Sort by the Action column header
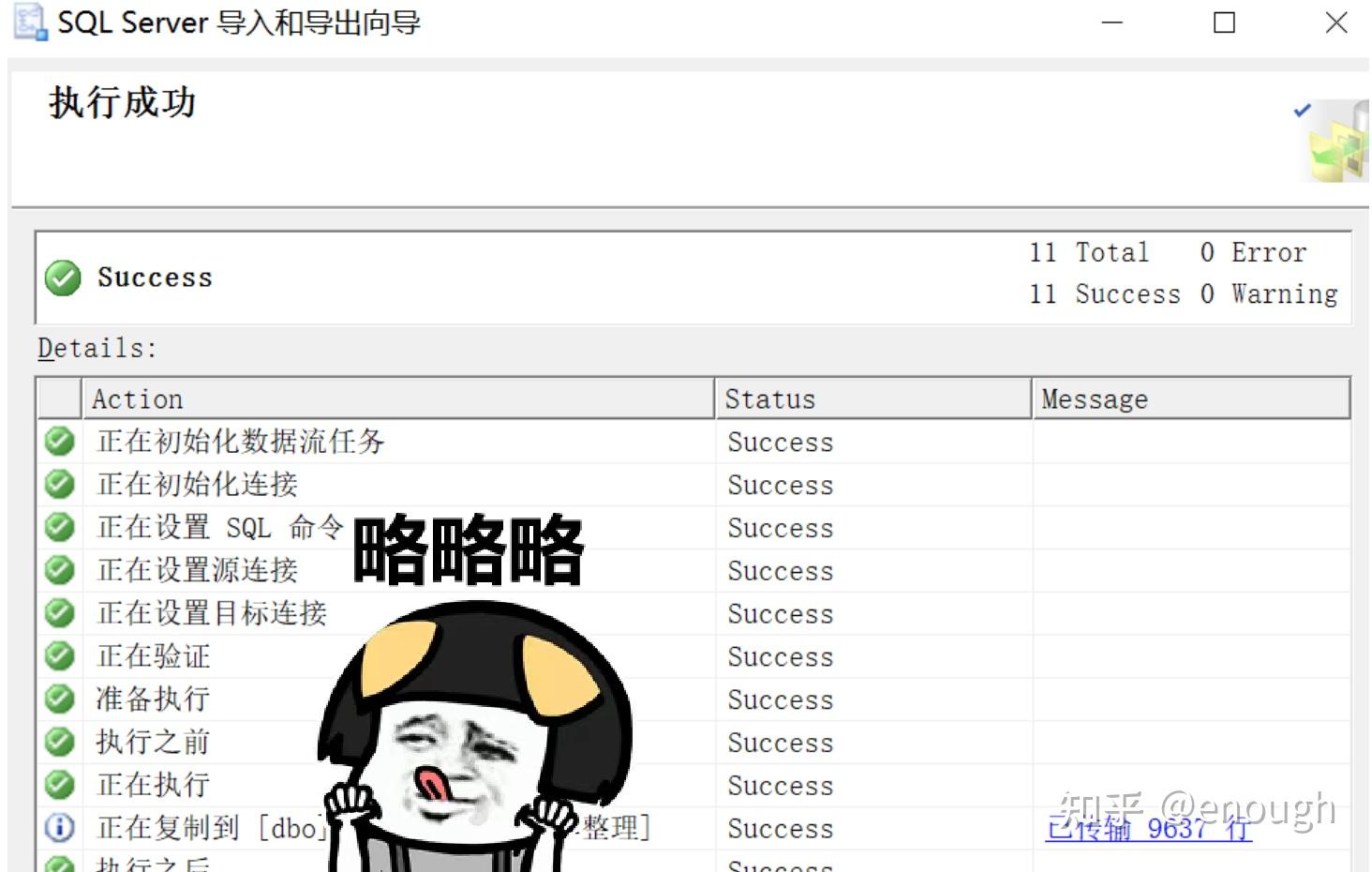The width and height of the screenshot is (1372, 872). [x=398, y=398]
